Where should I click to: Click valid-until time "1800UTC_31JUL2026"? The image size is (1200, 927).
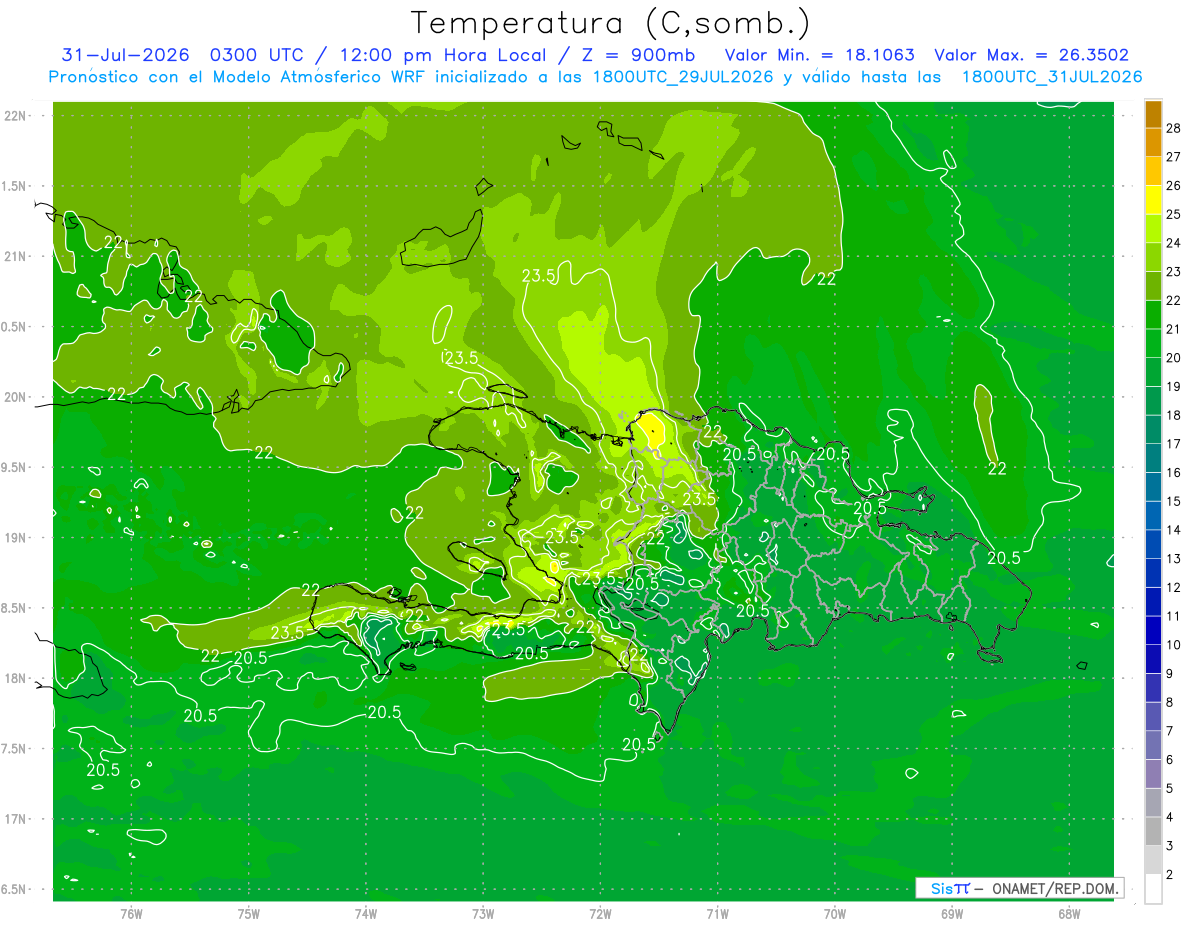1052,77
